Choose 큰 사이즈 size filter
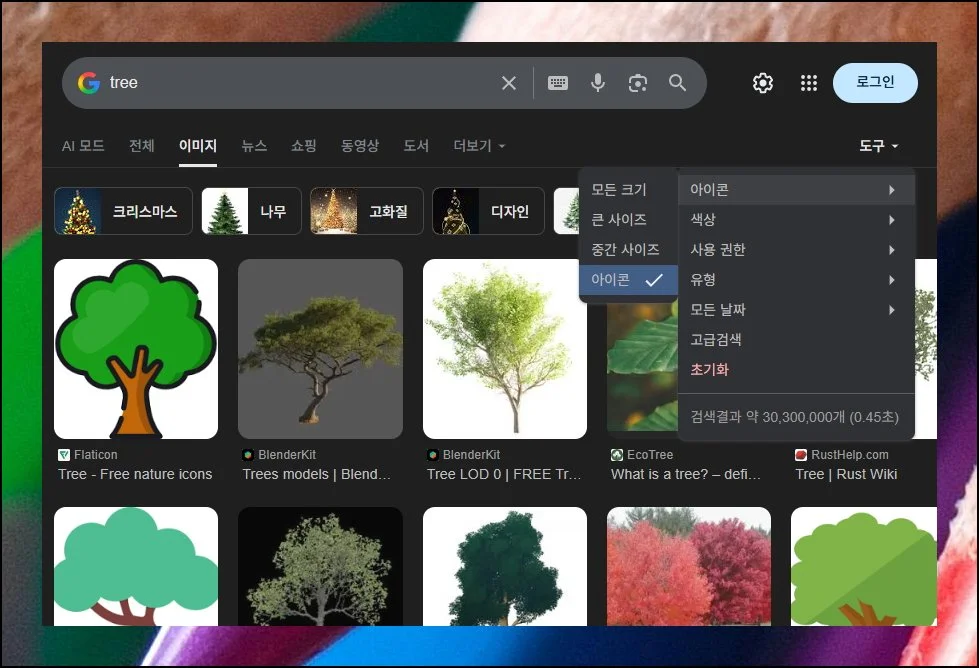This screenshot has height=668, width=979. [x=619, y=220]
